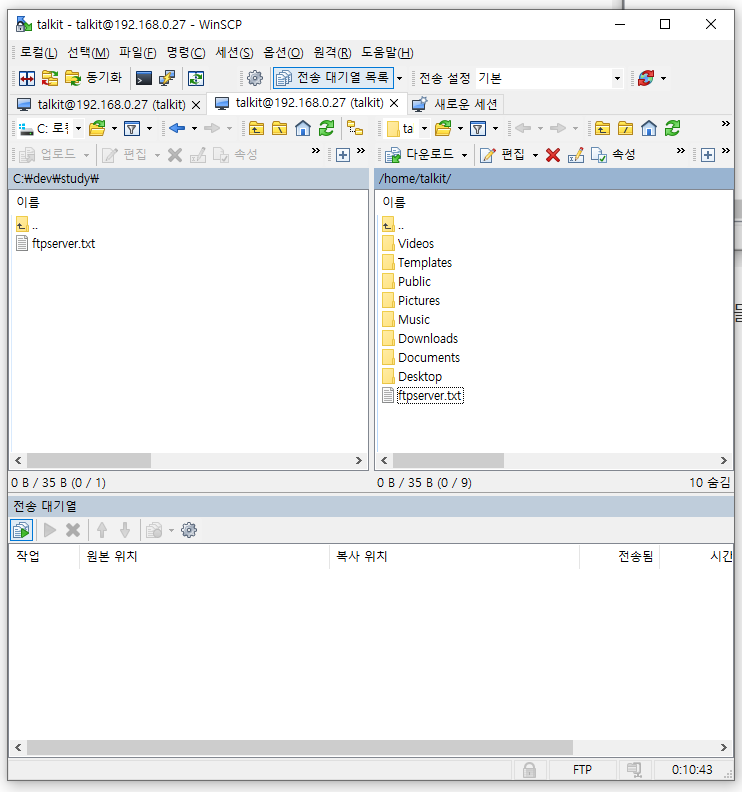Go to local home directory icon
The image size is (742, 792).
coord(303,129)
